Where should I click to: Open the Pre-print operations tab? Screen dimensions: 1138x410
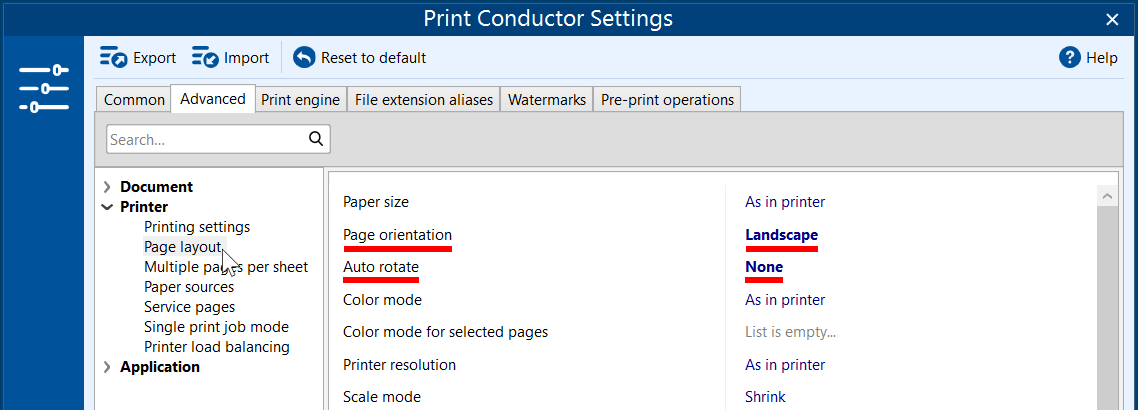tap(667, 100)
